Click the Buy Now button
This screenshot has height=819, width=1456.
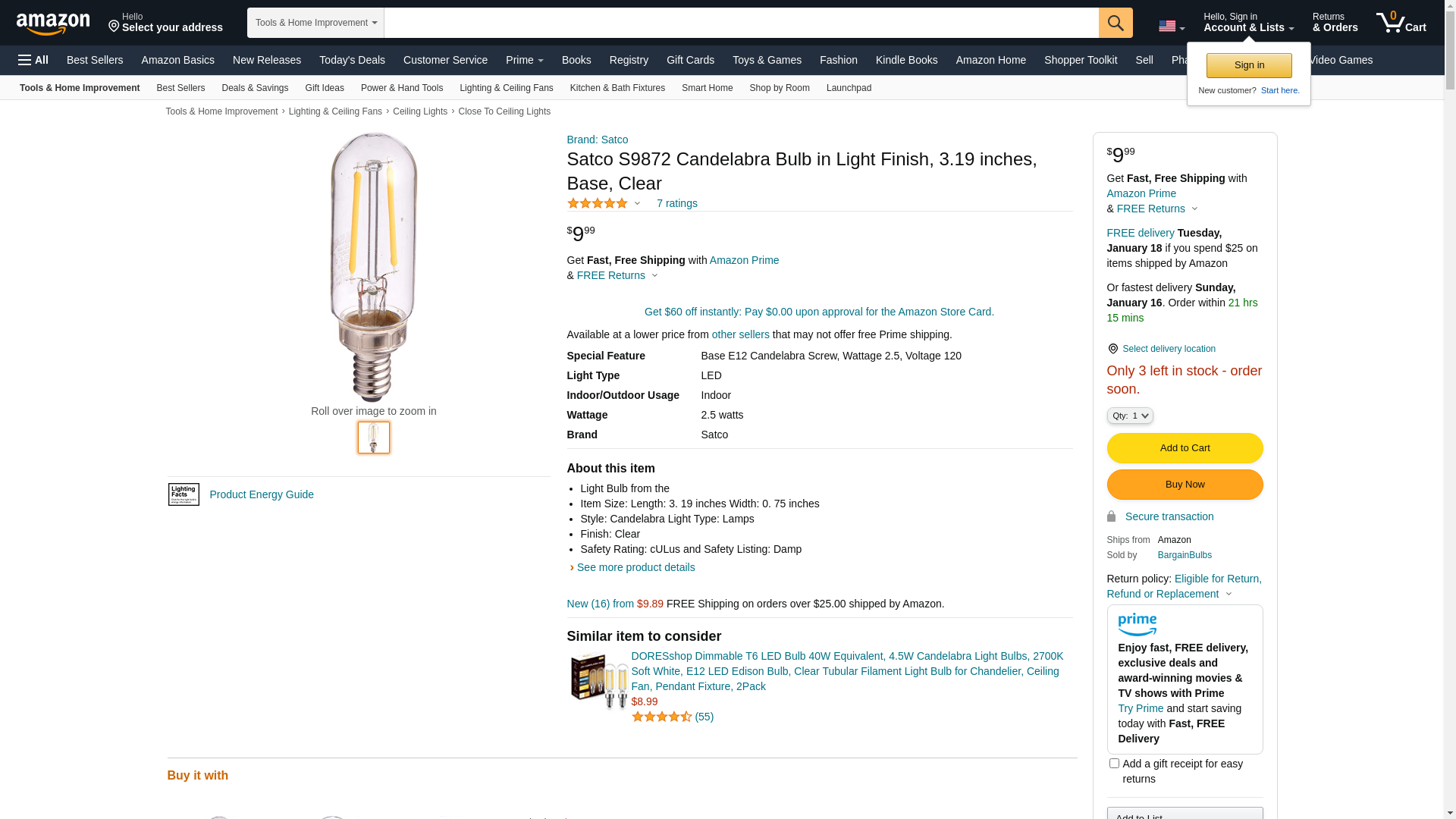[x=1185, y=485]
